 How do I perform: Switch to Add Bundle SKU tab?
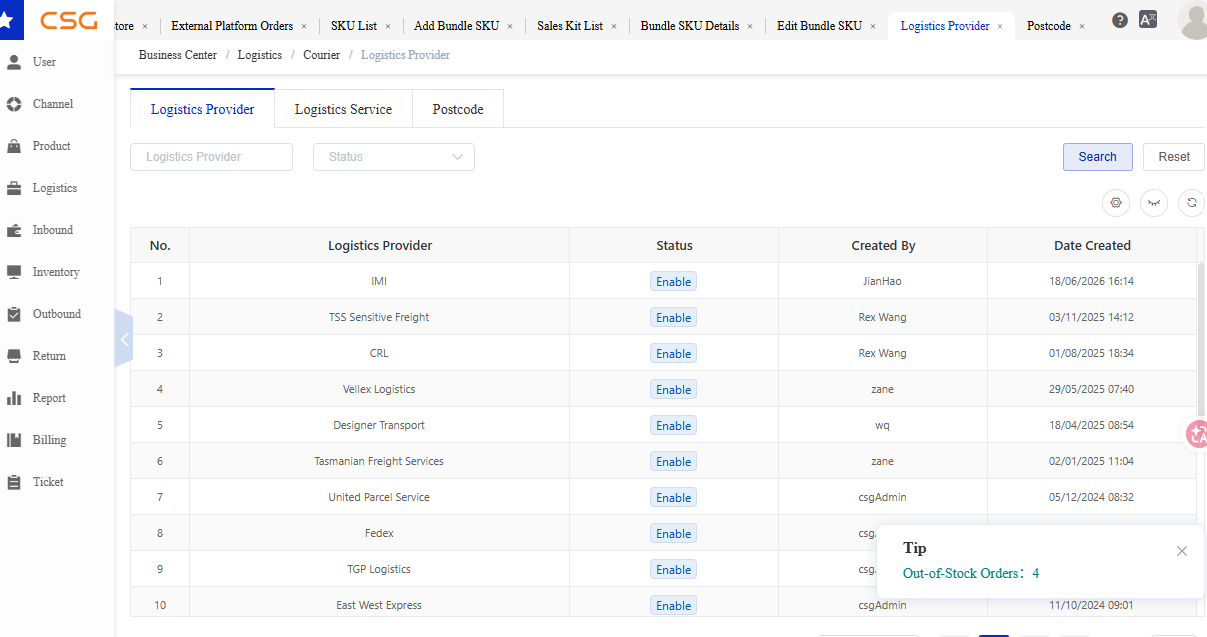(456, 26)
